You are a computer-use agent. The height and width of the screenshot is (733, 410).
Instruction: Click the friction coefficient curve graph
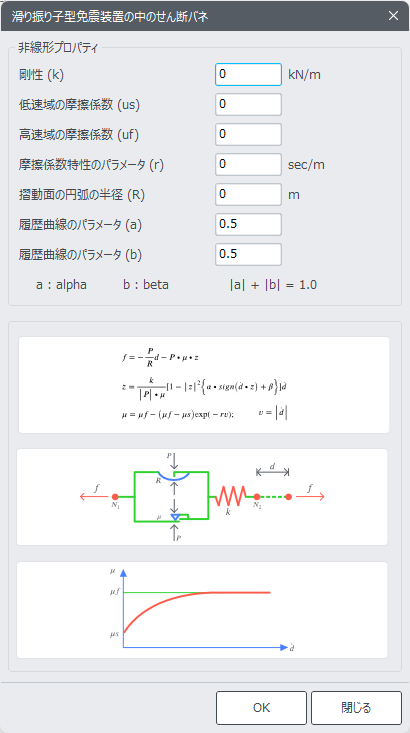click(x=202, y=610)
